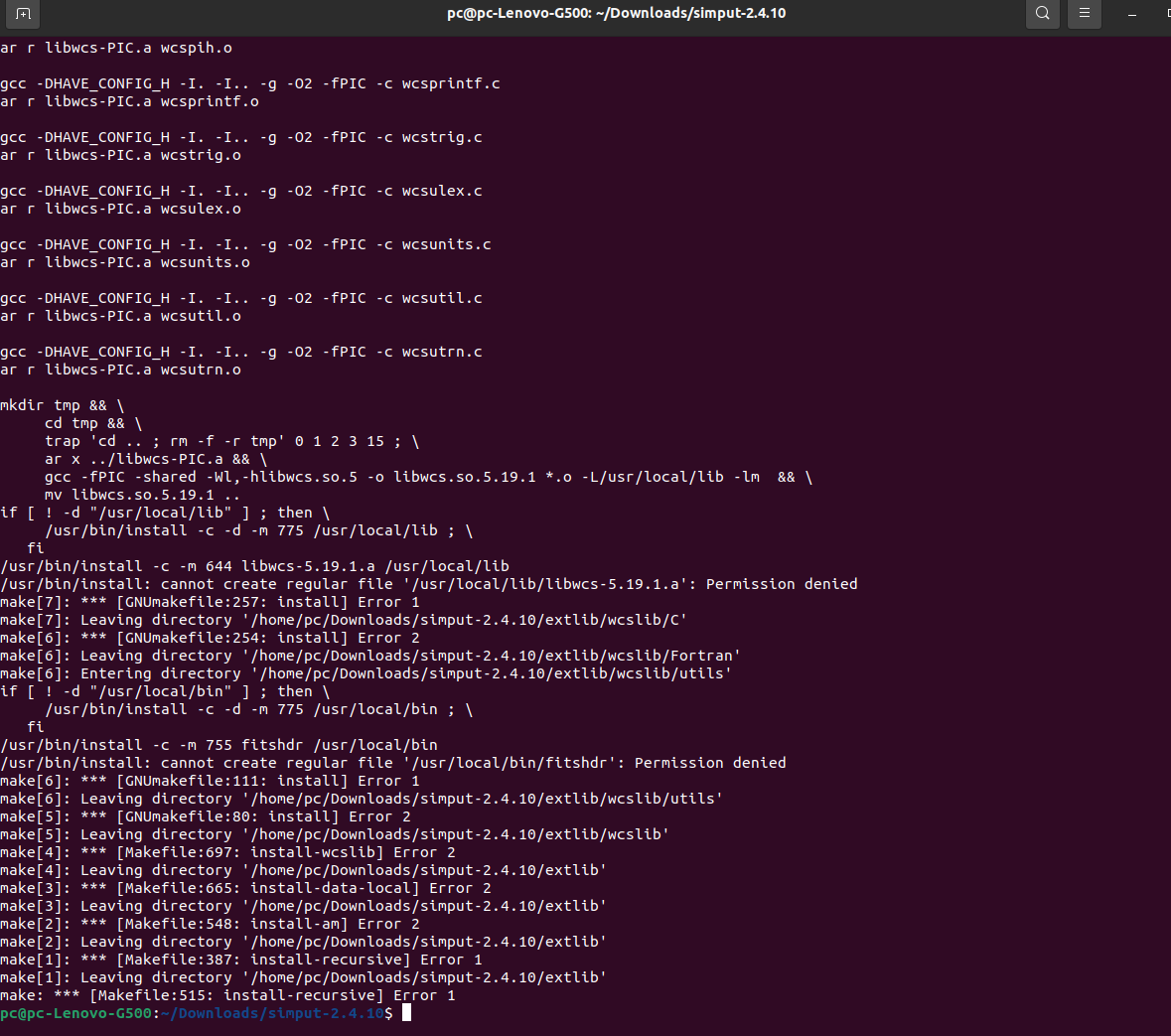Click the 'install -c -d -m 775 /usr/local/lib' line

click(x=259, y=531)
